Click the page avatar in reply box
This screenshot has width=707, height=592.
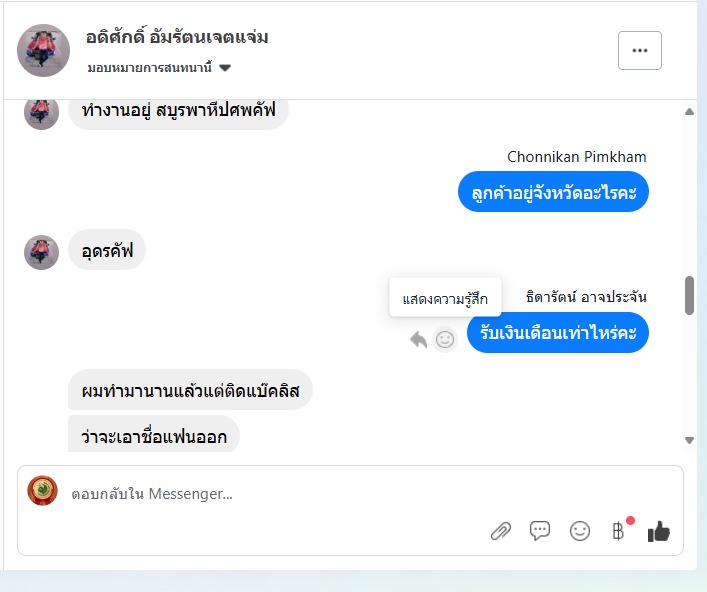coord(42,491)
